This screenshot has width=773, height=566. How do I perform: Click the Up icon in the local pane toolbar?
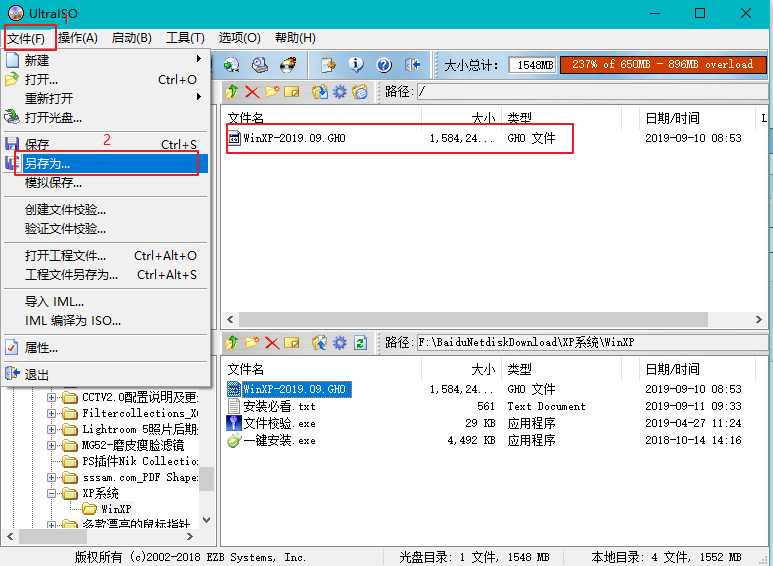(x=232, y=342)
